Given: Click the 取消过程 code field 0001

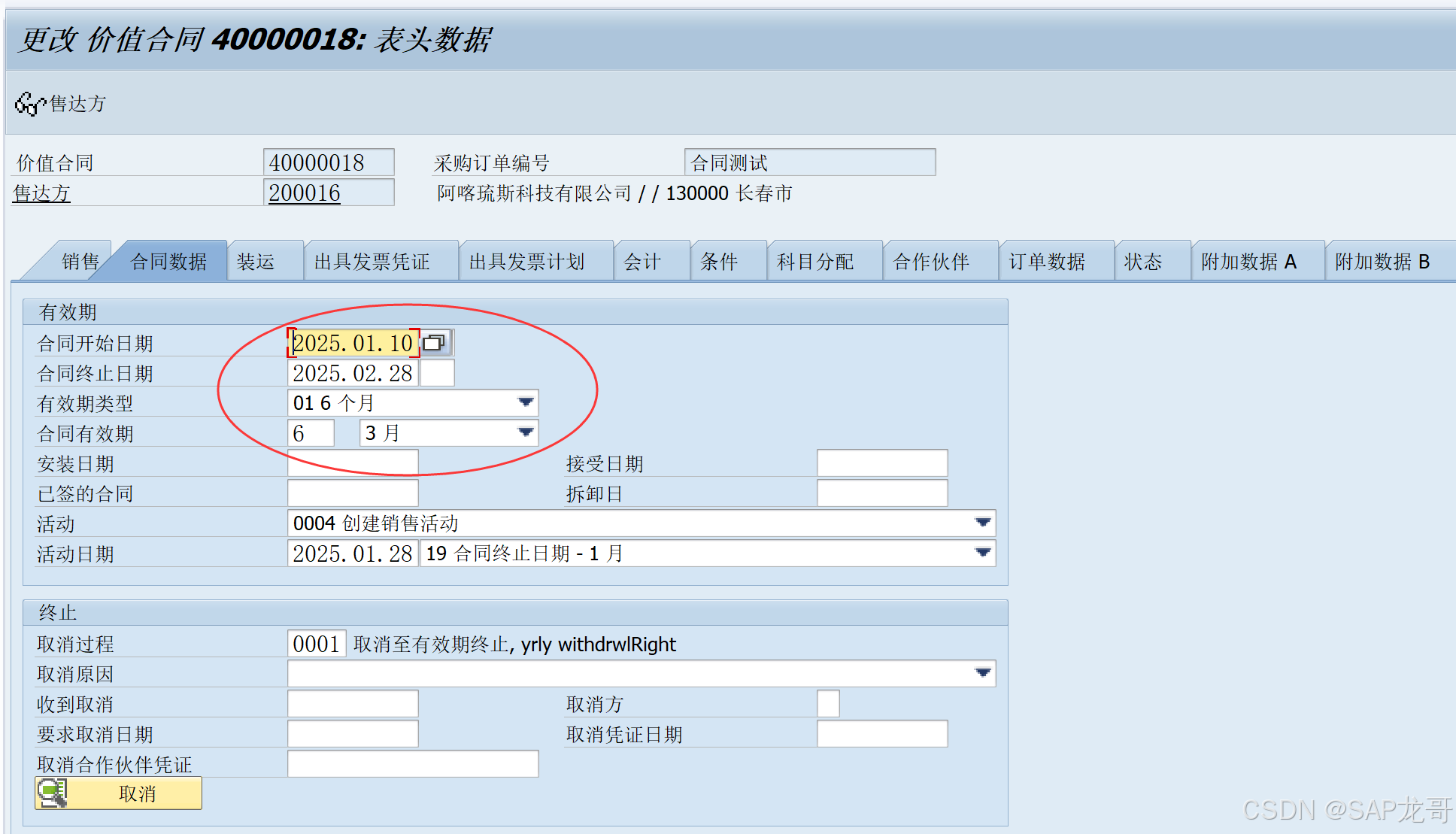Looking at the screenshot, I should click(x=316, y=644).
